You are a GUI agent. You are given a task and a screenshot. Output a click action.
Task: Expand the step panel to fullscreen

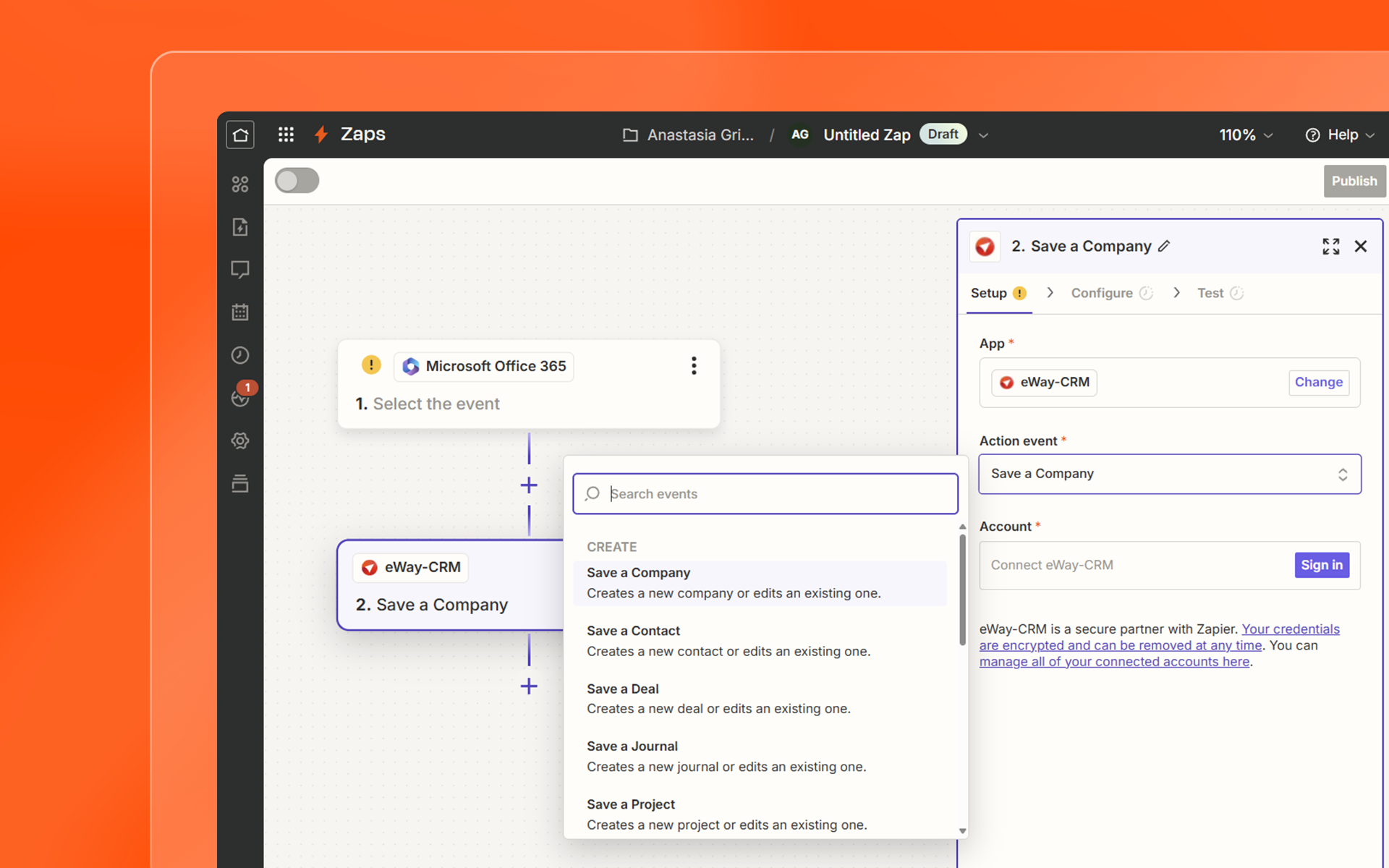point(1330,247)
